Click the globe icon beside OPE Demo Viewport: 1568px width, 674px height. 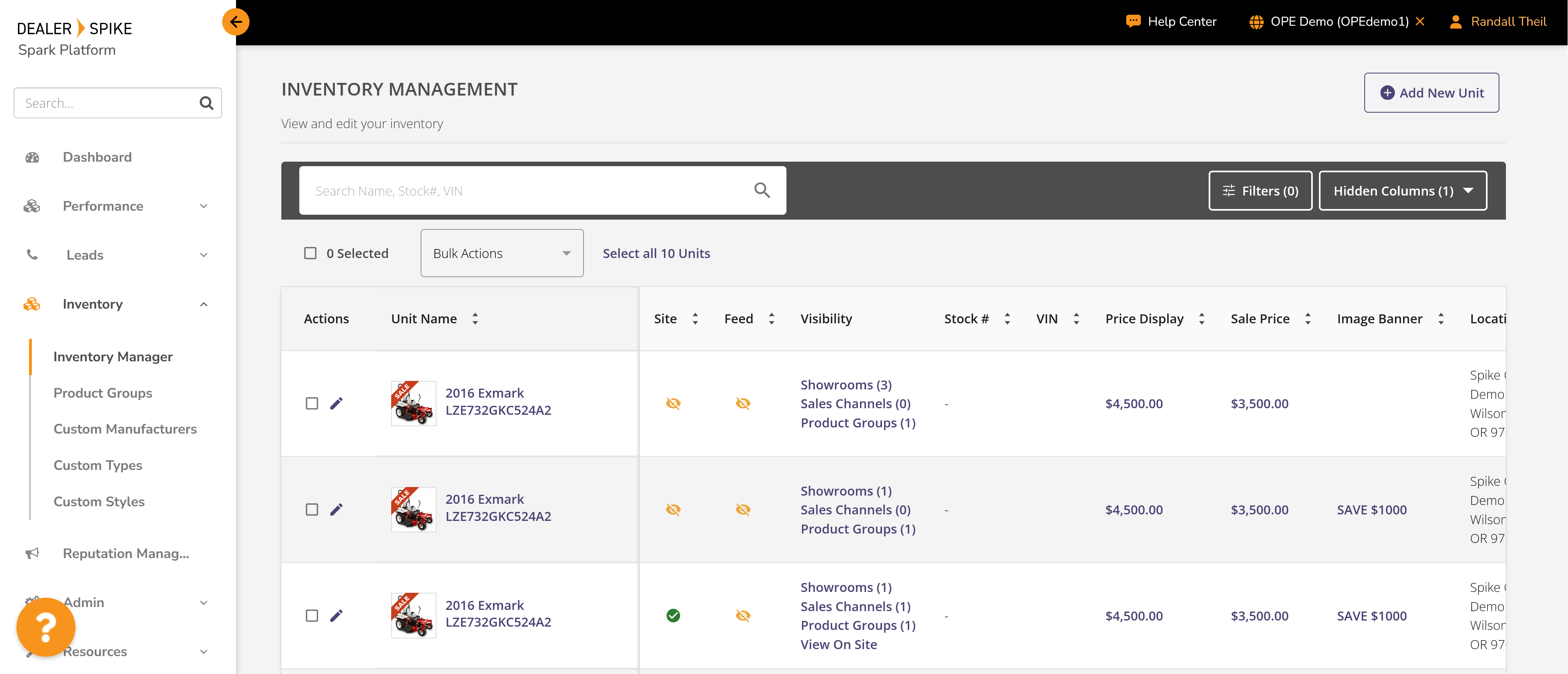click(1256, 22)
